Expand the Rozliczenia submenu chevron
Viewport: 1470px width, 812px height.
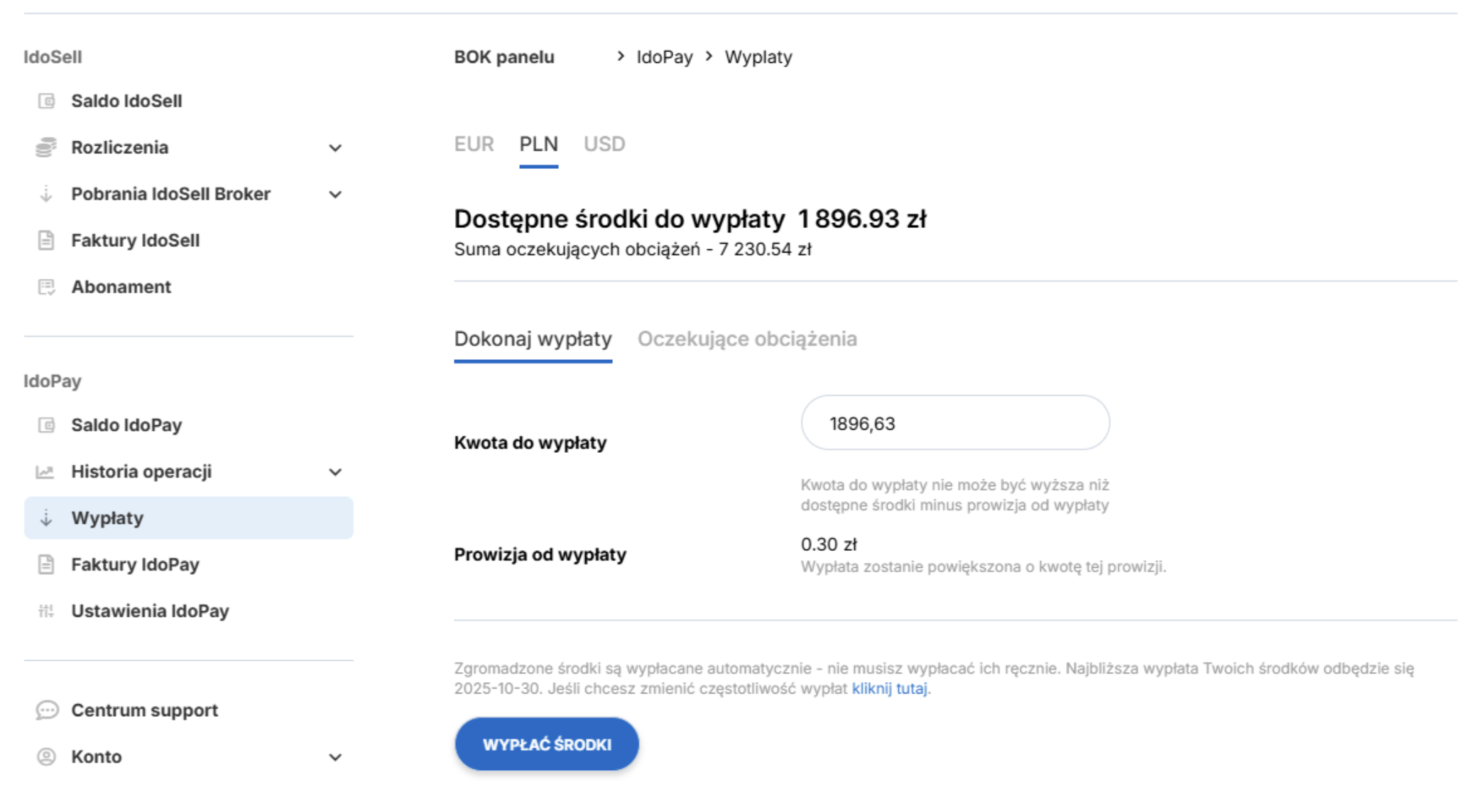tap(335, 148)
